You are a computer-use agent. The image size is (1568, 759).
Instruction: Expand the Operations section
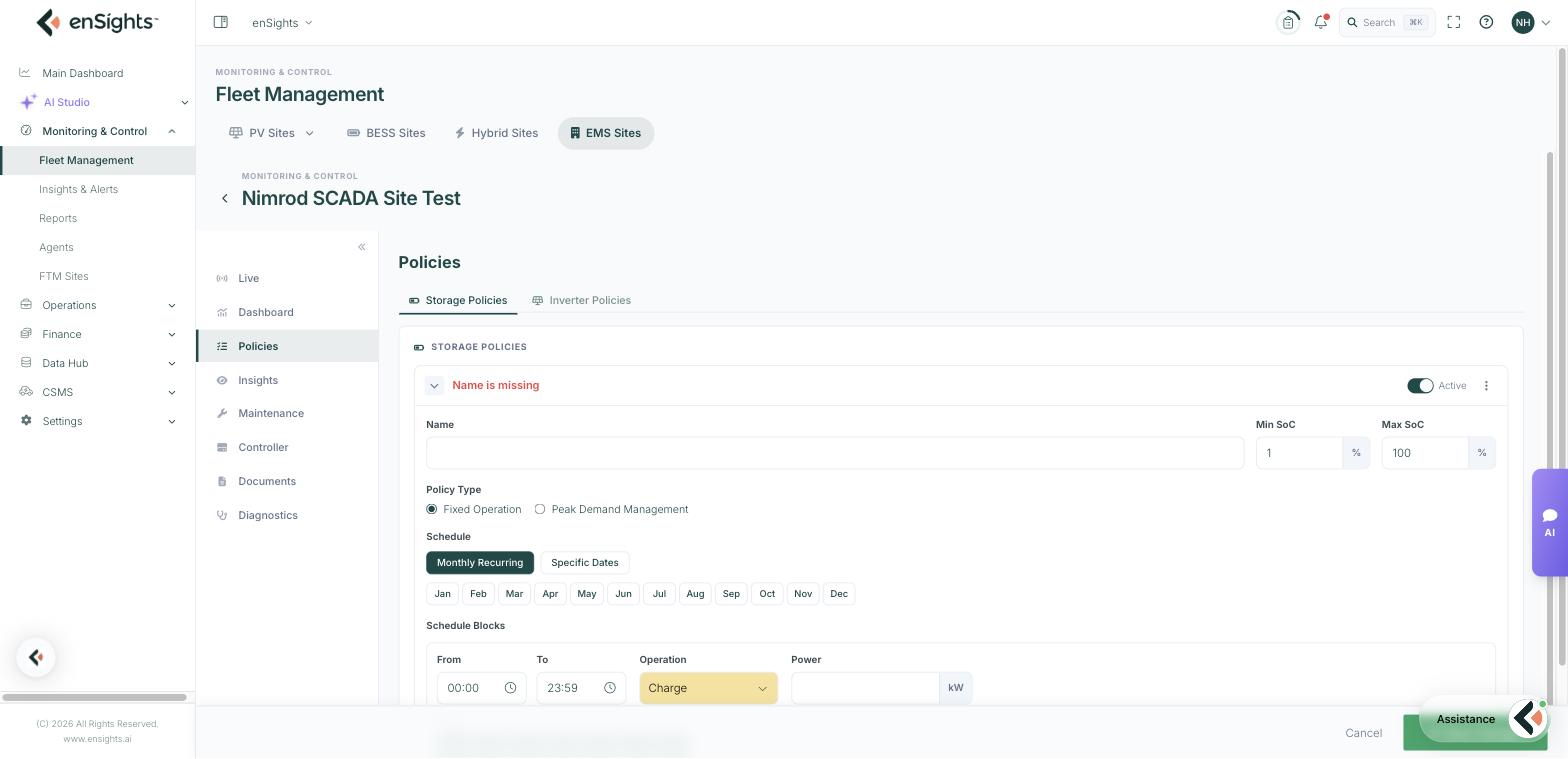point(172,305)
